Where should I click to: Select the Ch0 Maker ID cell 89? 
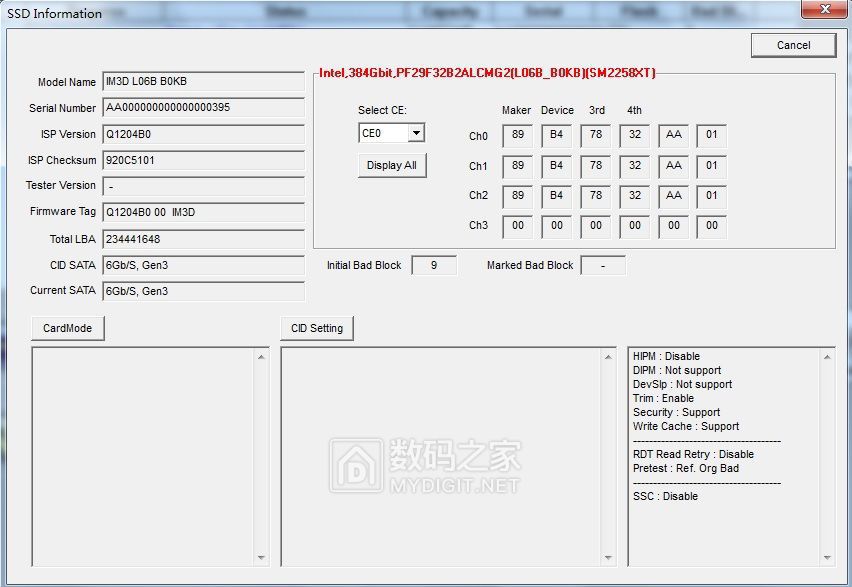click(517, 136)
